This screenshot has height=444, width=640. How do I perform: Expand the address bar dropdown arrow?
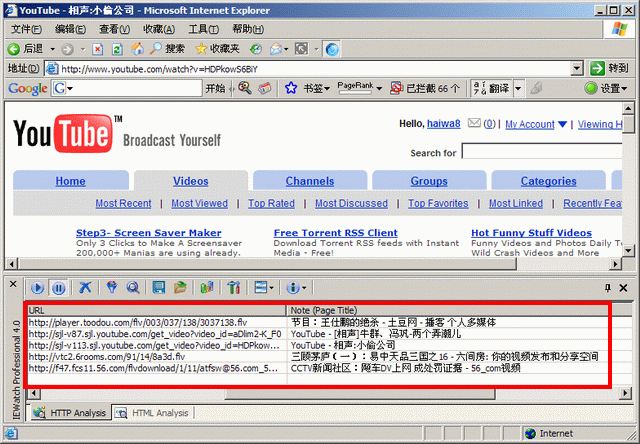click(576, 69)
